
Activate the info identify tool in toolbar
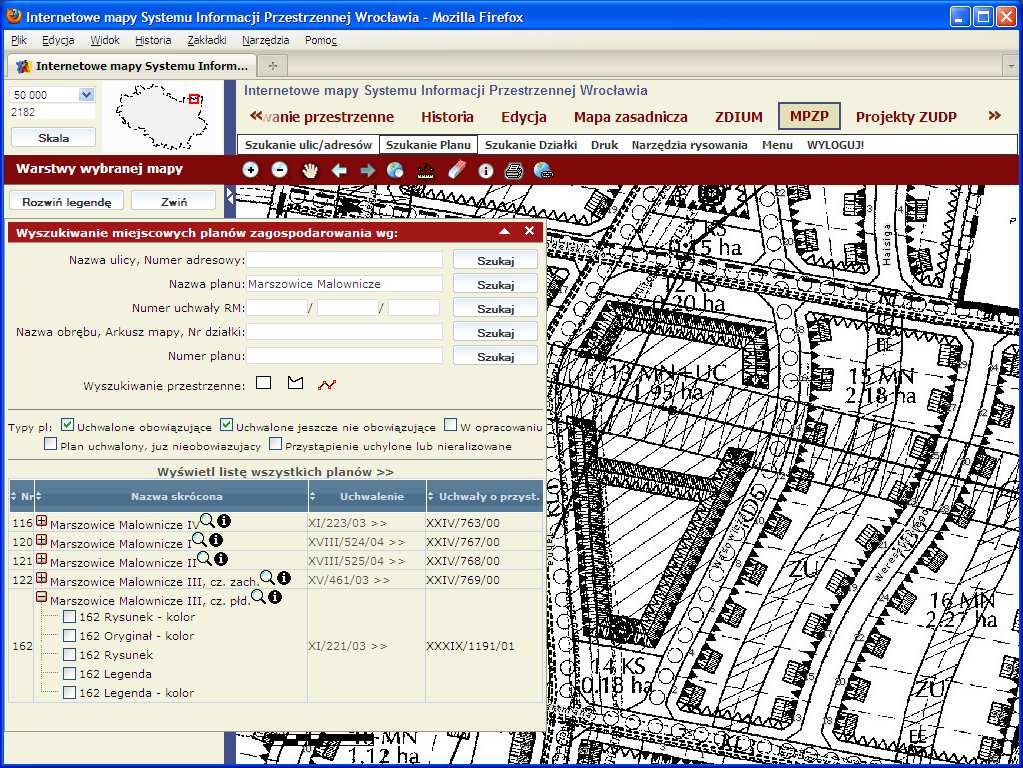click(485, 170)
